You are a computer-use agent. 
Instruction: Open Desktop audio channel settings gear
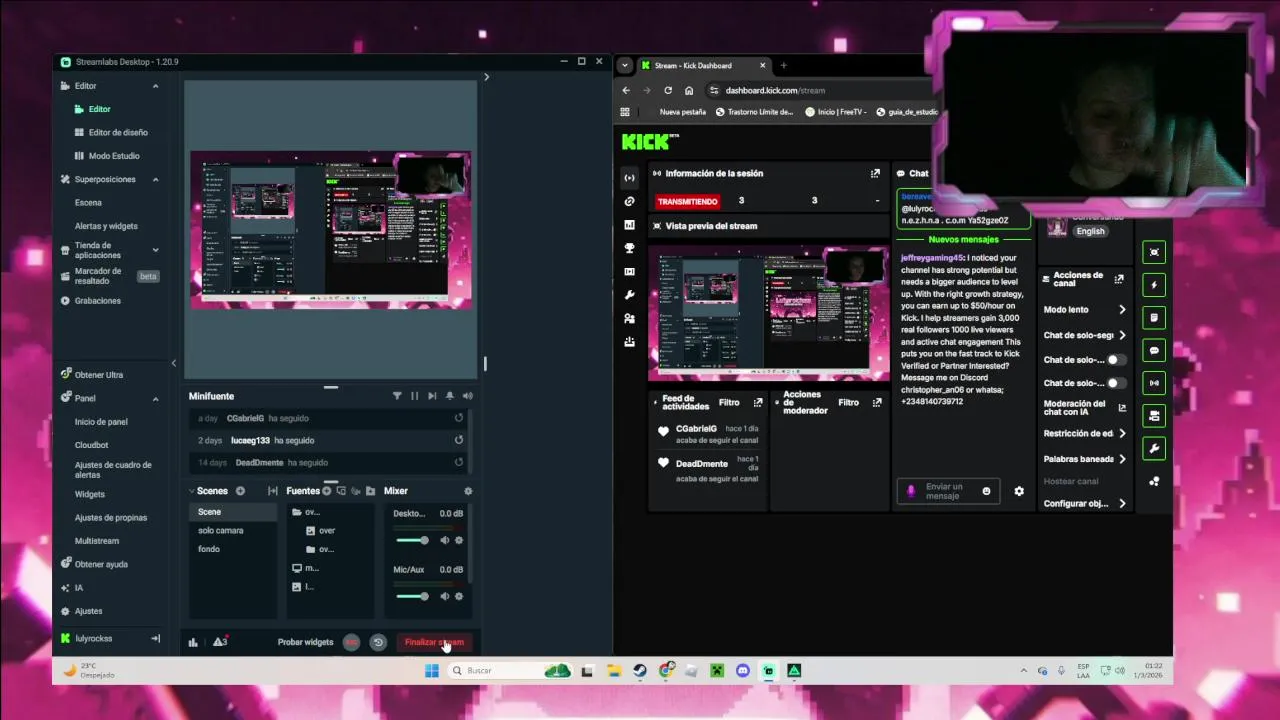459,540
